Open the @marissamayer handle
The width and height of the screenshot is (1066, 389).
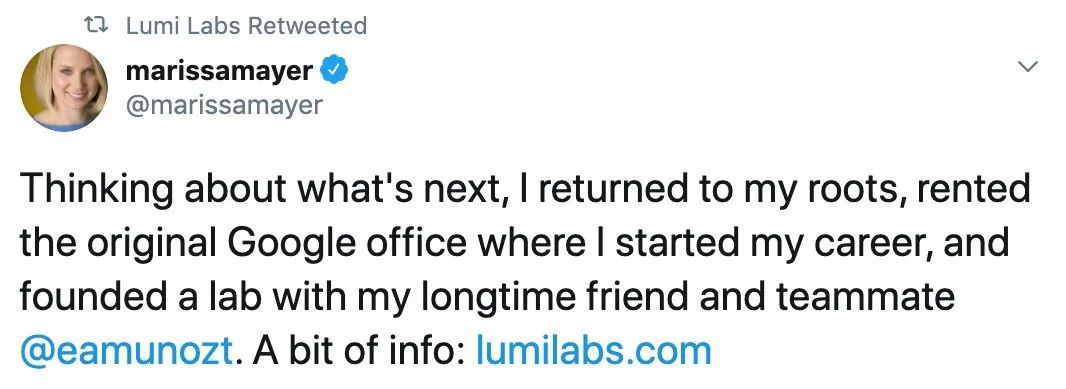tap(224, 105)
